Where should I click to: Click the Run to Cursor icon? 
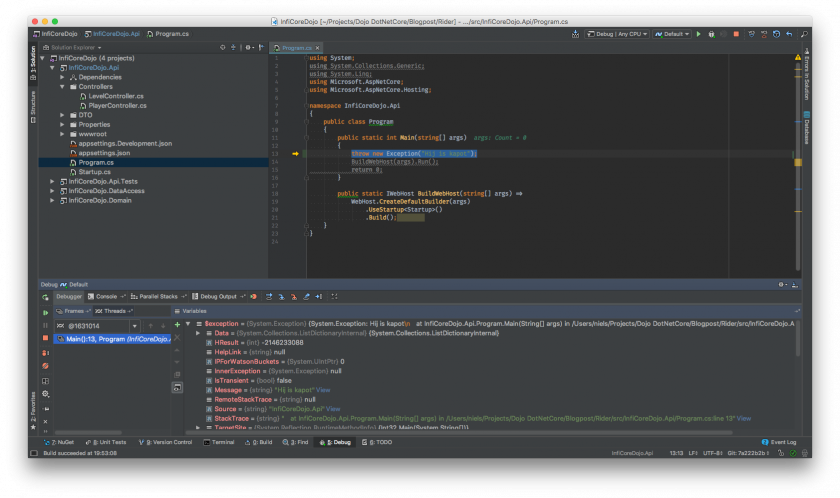(x=319, y=297)
